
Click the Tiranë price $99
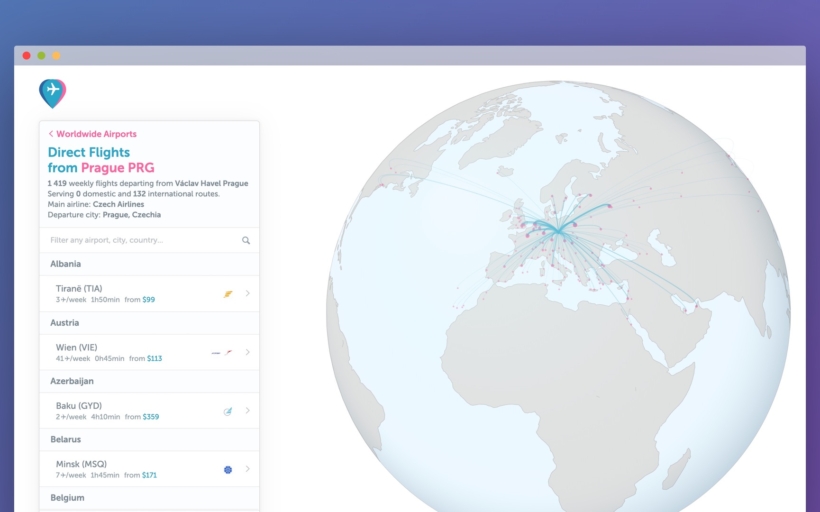coord(149,300)
